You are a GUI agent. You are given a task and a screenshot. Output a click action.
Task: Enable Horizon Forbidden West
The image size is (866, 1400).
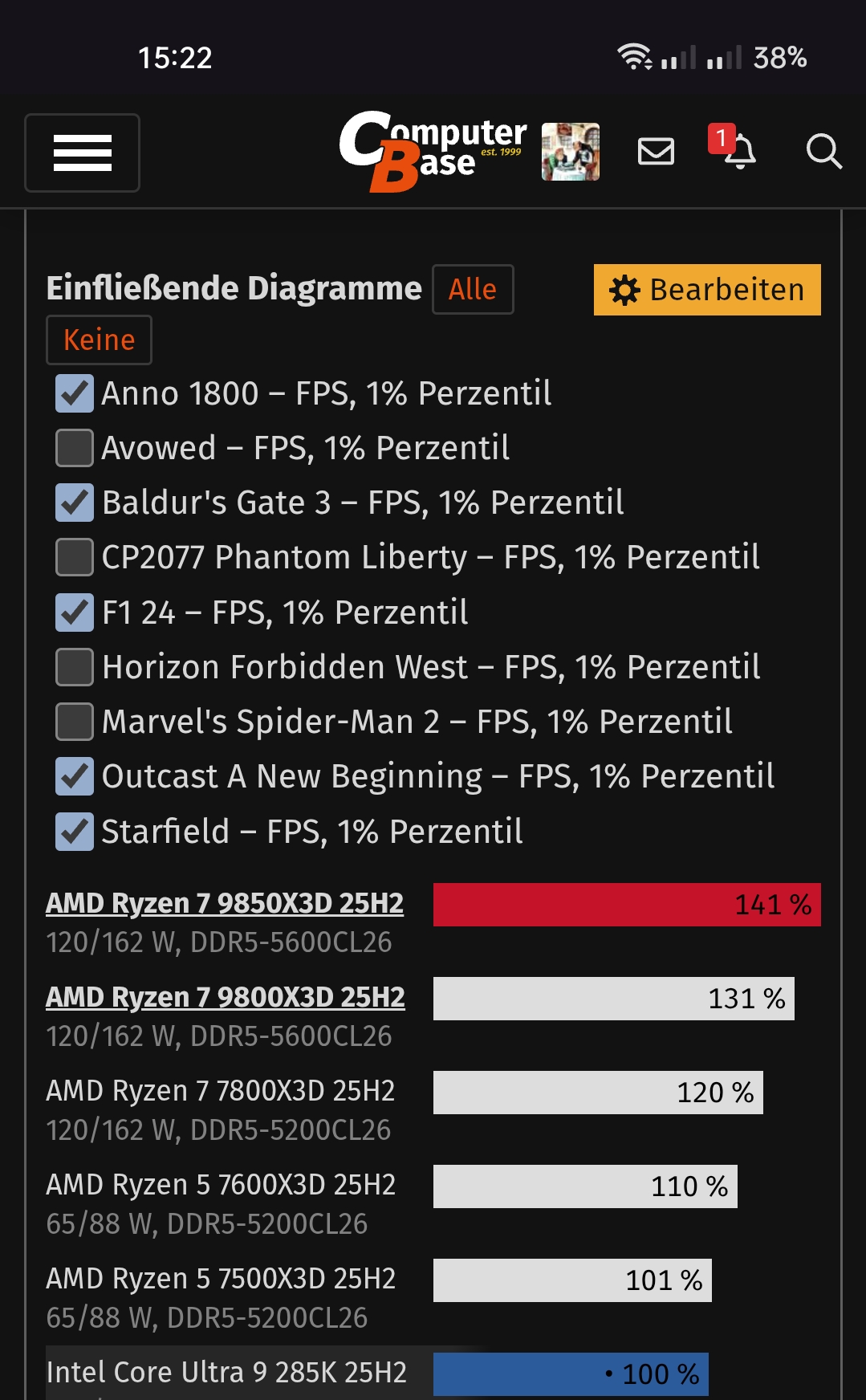coord(74,667)
